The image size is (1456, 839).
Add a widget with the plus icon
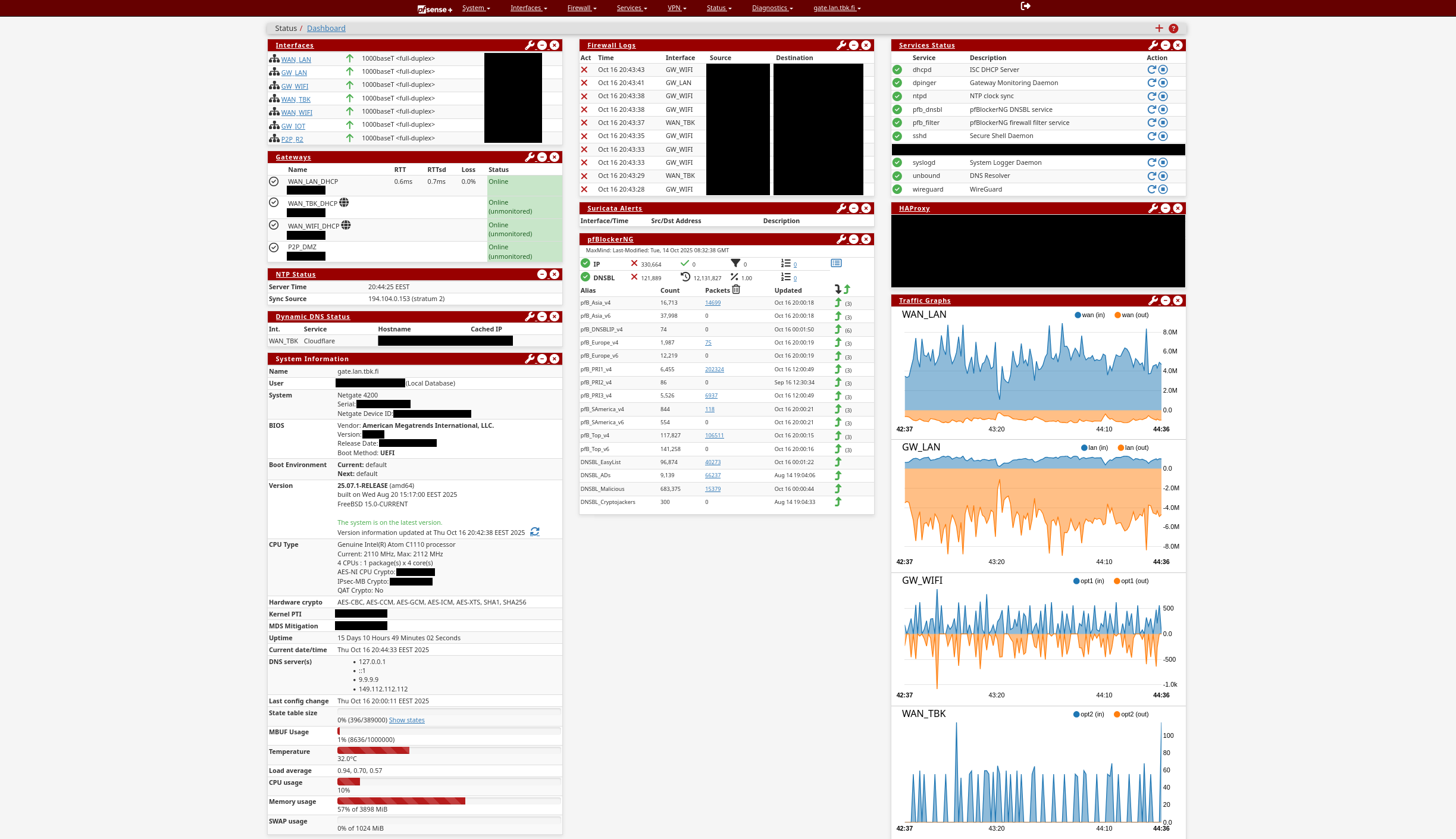point(1159,28)
